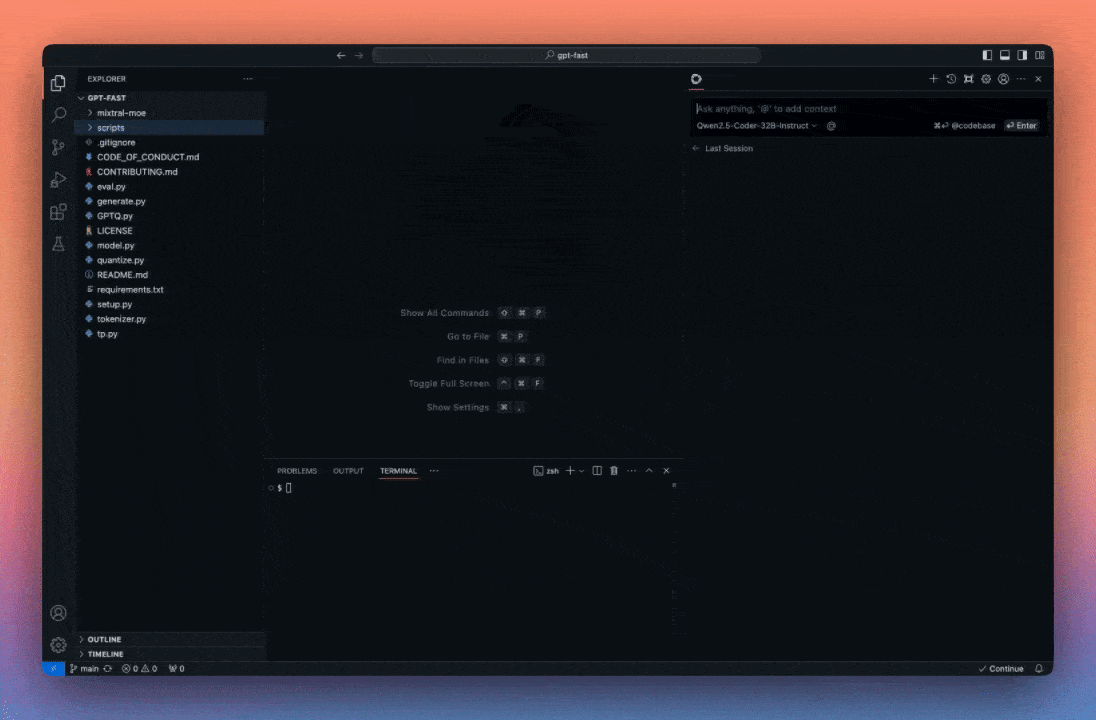The height and width of the screenshot is (720, 1096).
Task: Click the main branch in status bar
Action: pos(85,669)
